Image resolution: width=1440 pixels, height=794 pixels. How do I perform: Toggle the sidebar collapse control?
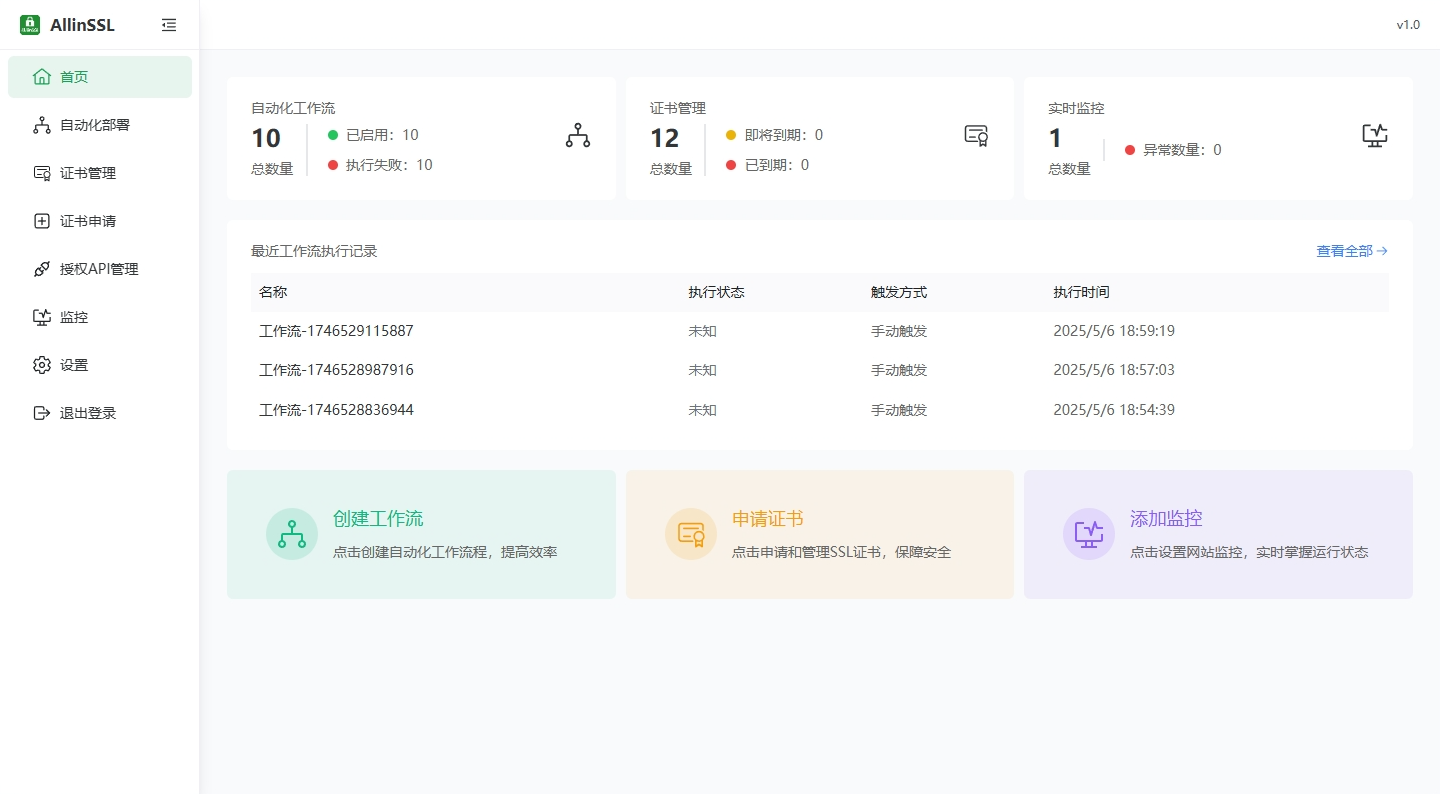(x=168, y=24)
